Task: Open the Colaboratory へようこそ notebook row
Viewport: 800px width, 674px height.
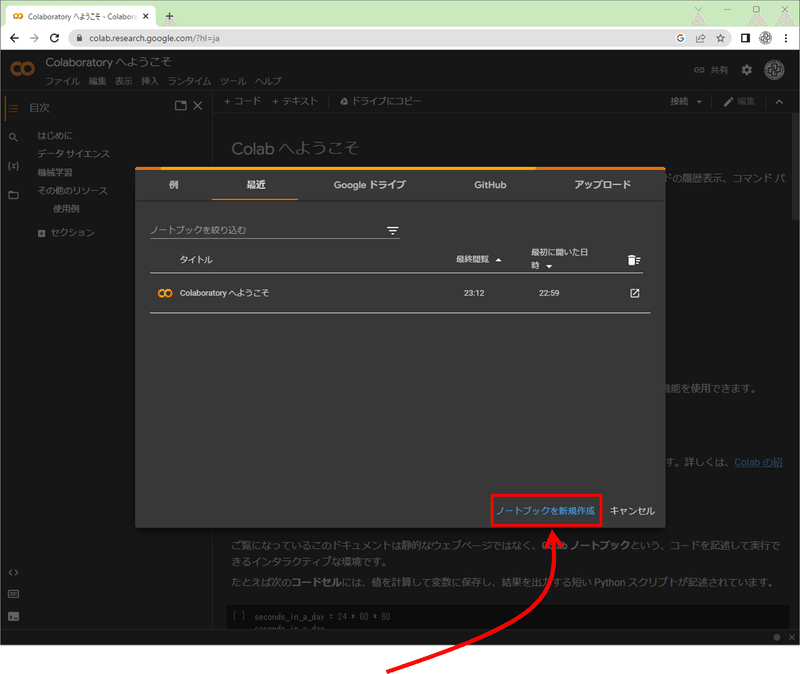Action: pyautogui.click(x=400, y=293)
